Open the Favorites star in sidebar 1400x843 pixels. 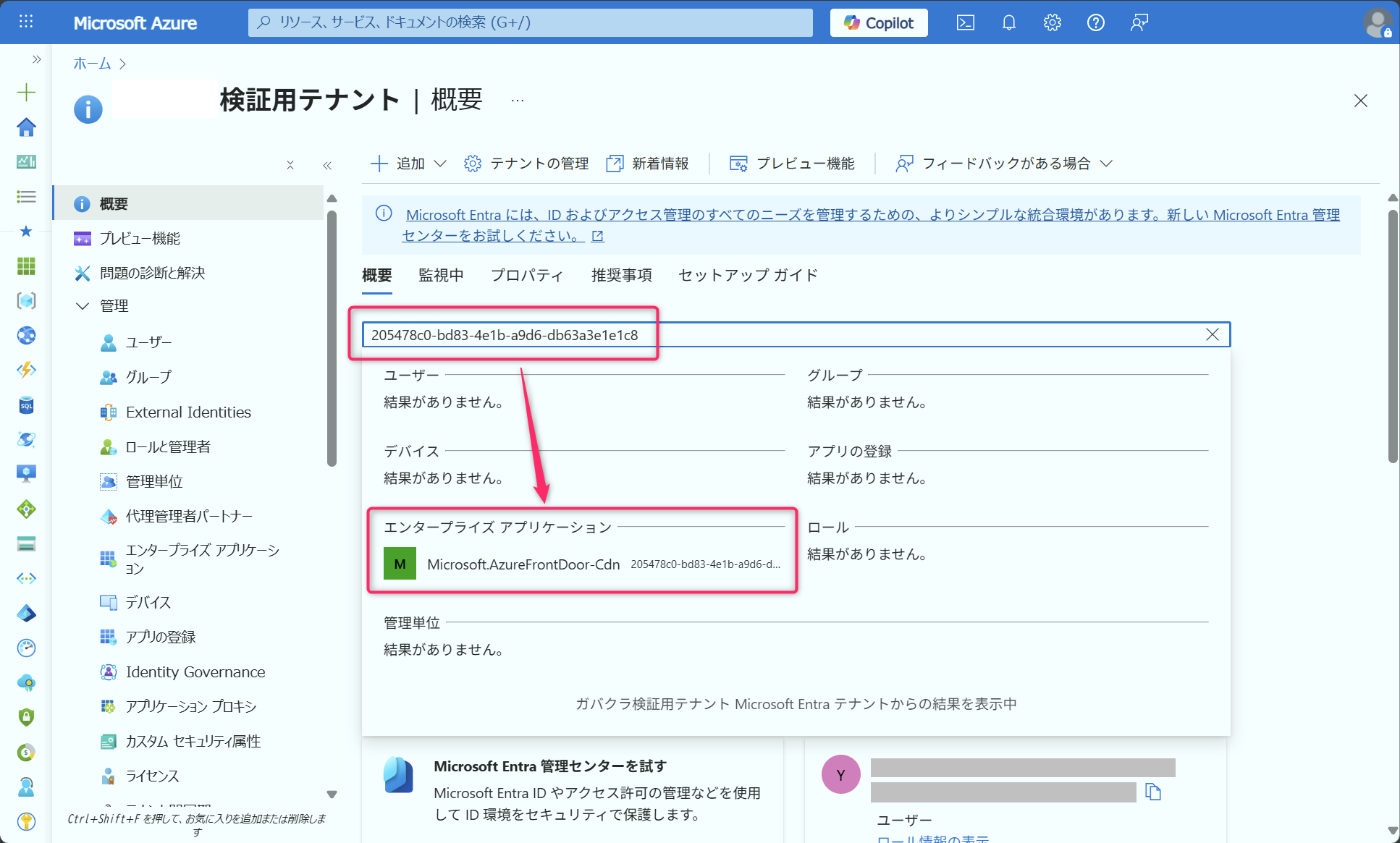26,232
